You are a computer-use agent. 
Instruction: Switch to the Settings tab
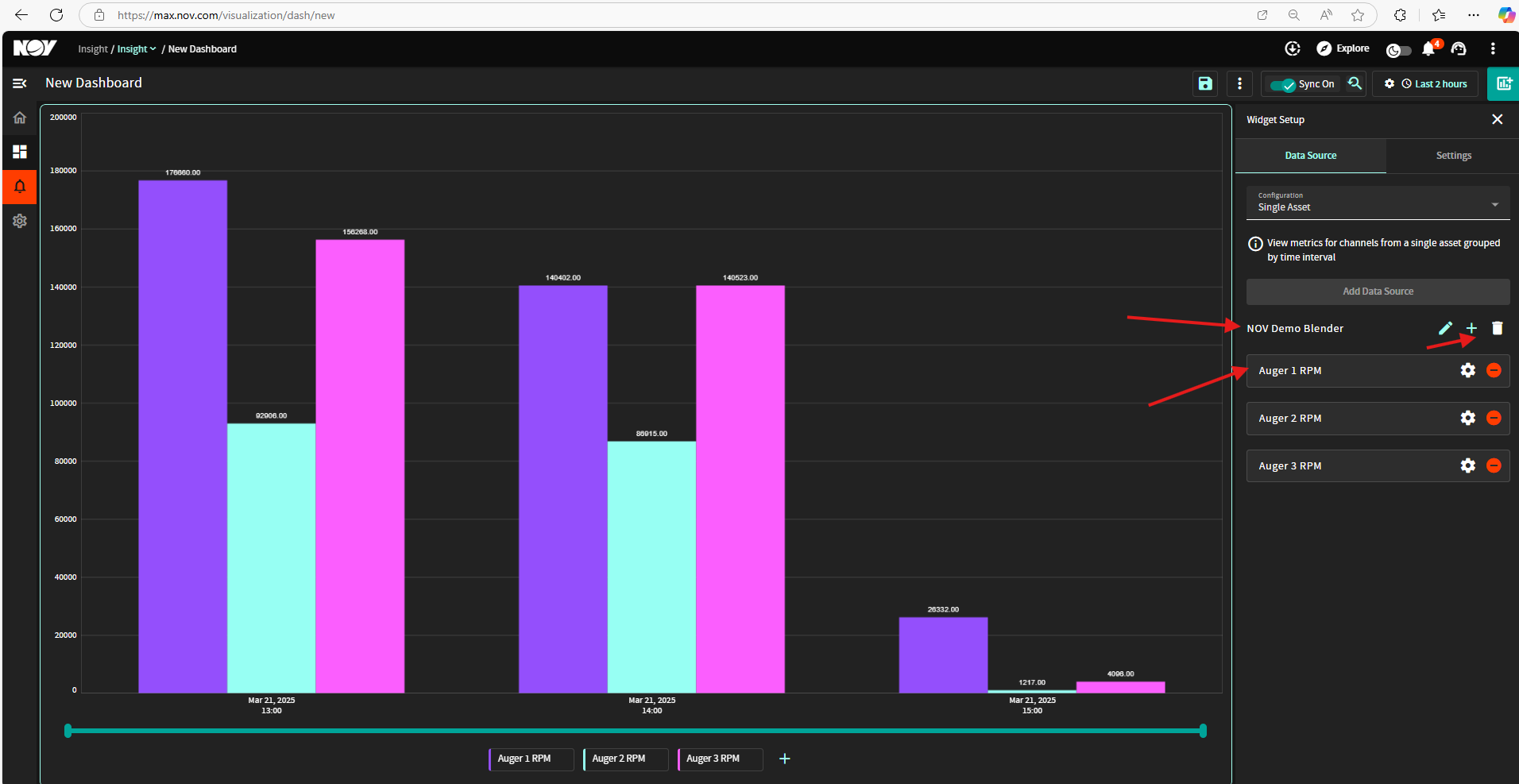(1453, 156)
